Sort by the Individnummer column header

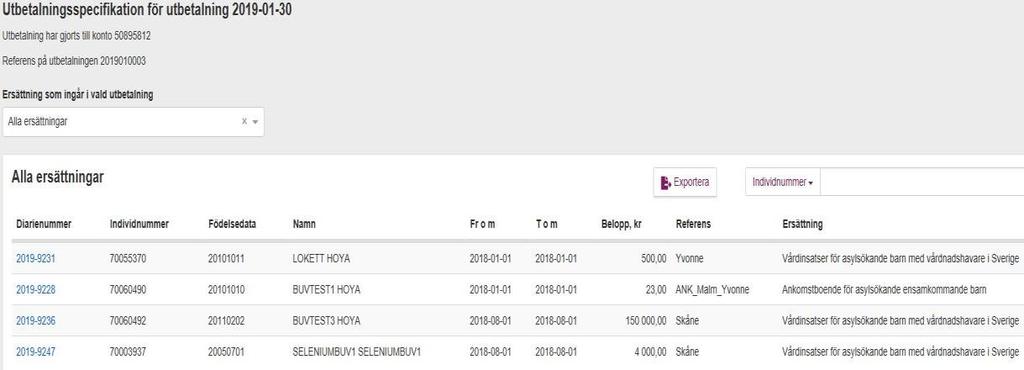click(139, 224)
